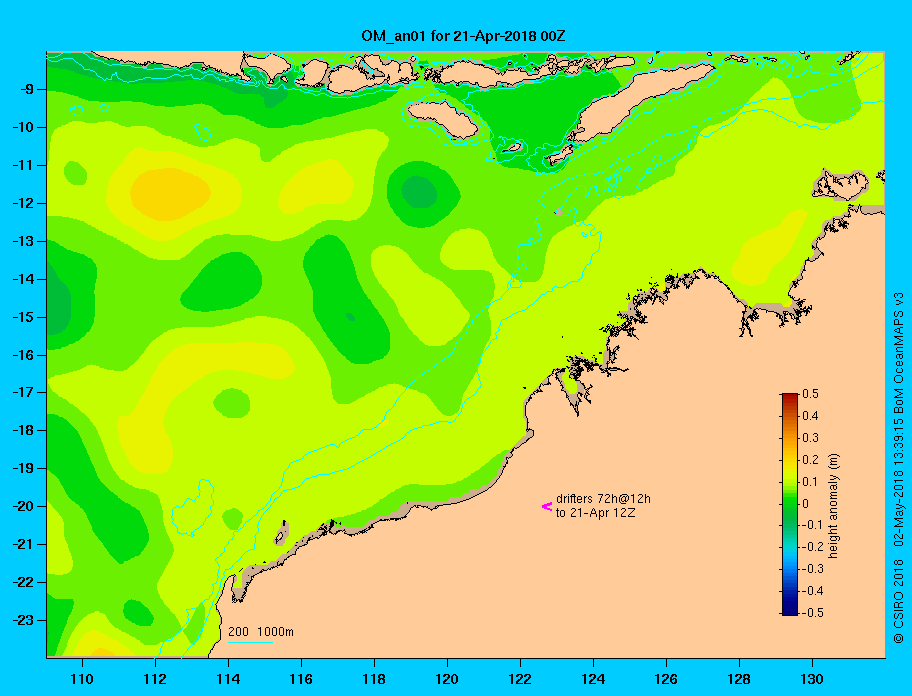The image size is (912, 696).
Task: Click the 0.4 colorbar tick label
Action: pos(810,416)
